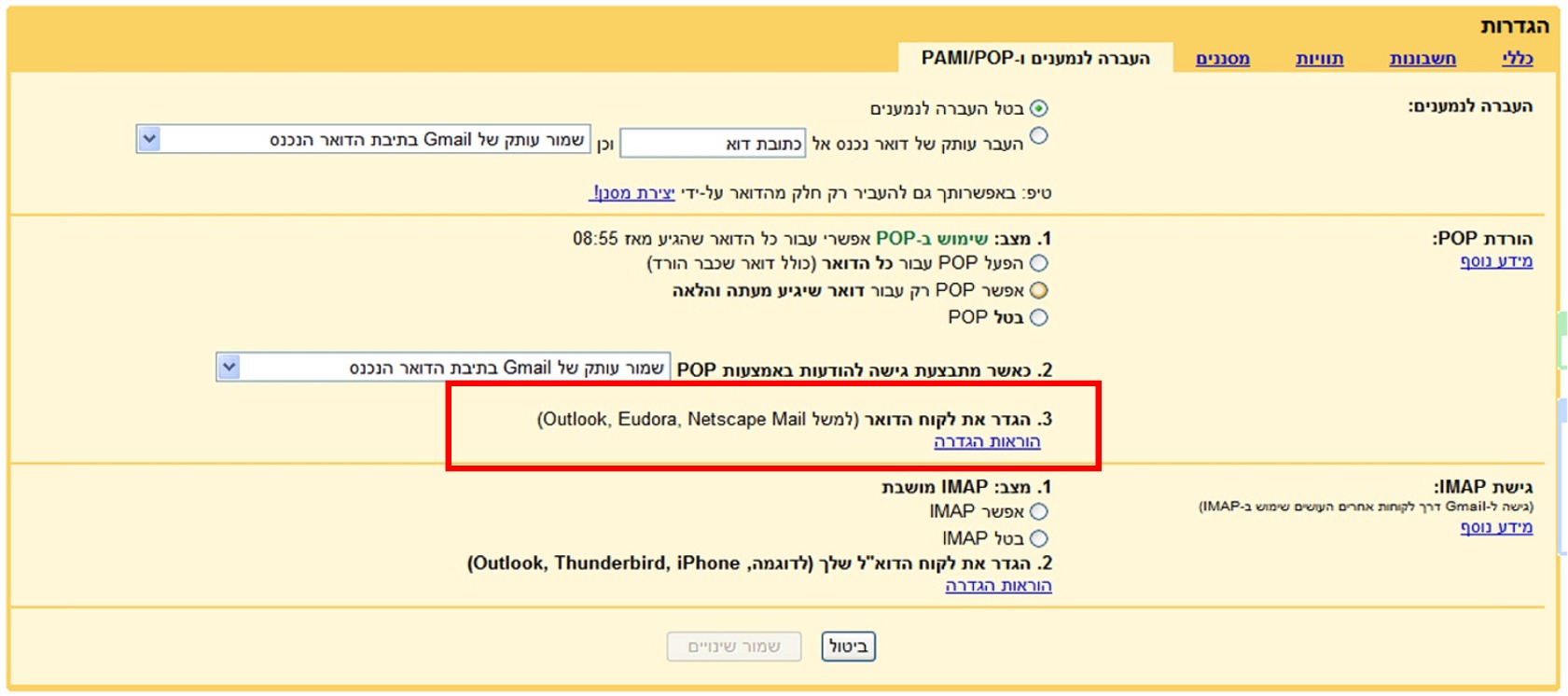Click the גישת IMAP: section label
Screen dimensions: 1568x696
[1483, 487]
